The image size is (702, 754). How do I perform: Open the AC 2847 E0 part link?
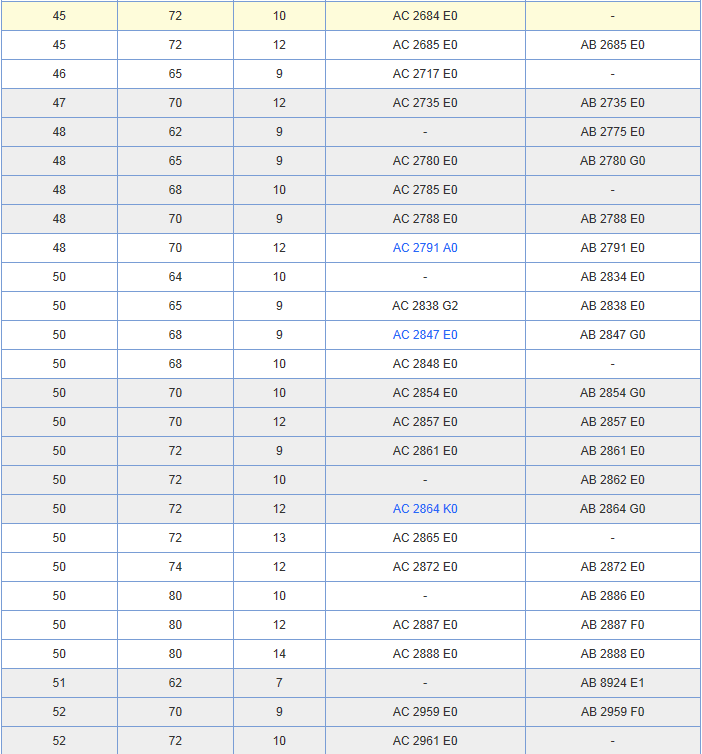point(425,335)
